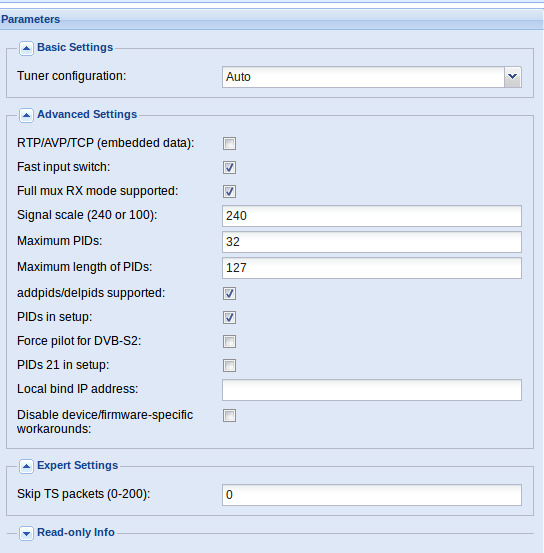This screenshot has height=553, width=544.
Task: Focus the Maximum PIDs field
Action: point(372,242)
